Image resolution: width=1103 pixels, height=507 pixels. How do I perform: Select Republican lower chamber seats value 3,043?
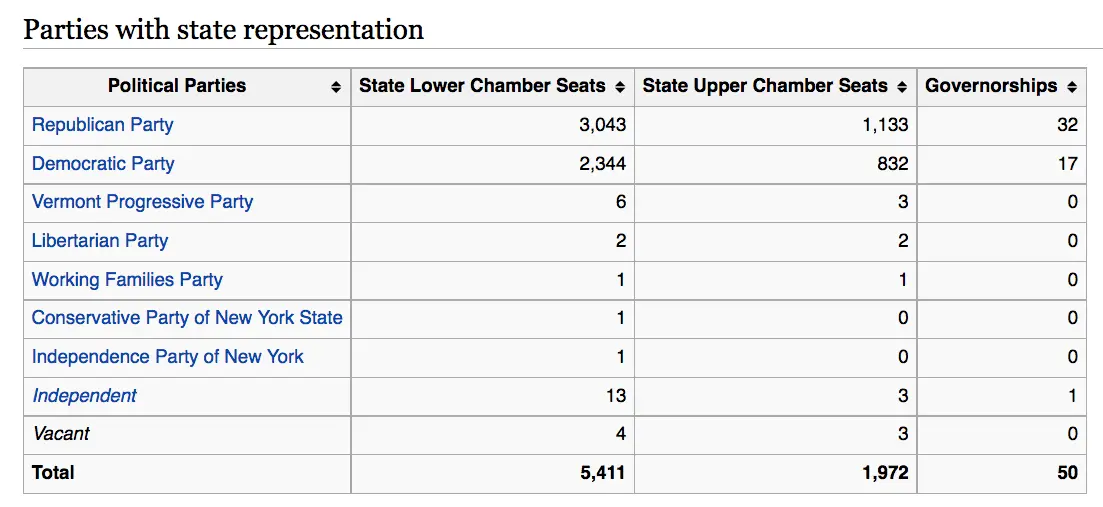tap(602, 125)
